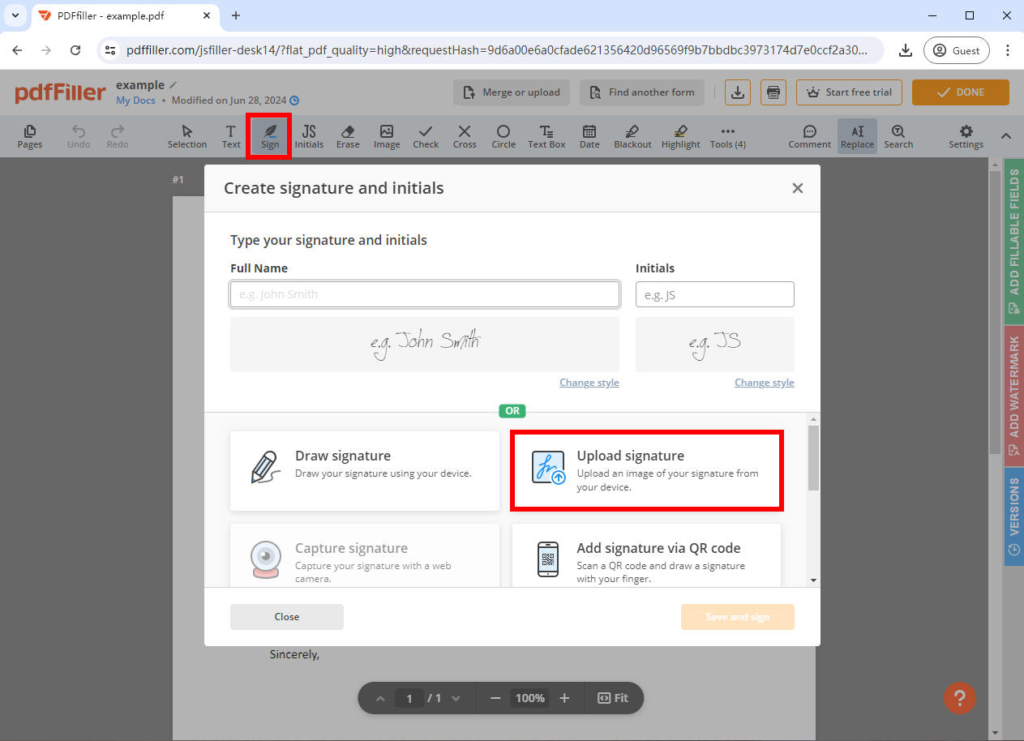The width and height of the screenshot is (1024, 741).
Task: Click Change style under Full Name preview
Action: [589, 383]
